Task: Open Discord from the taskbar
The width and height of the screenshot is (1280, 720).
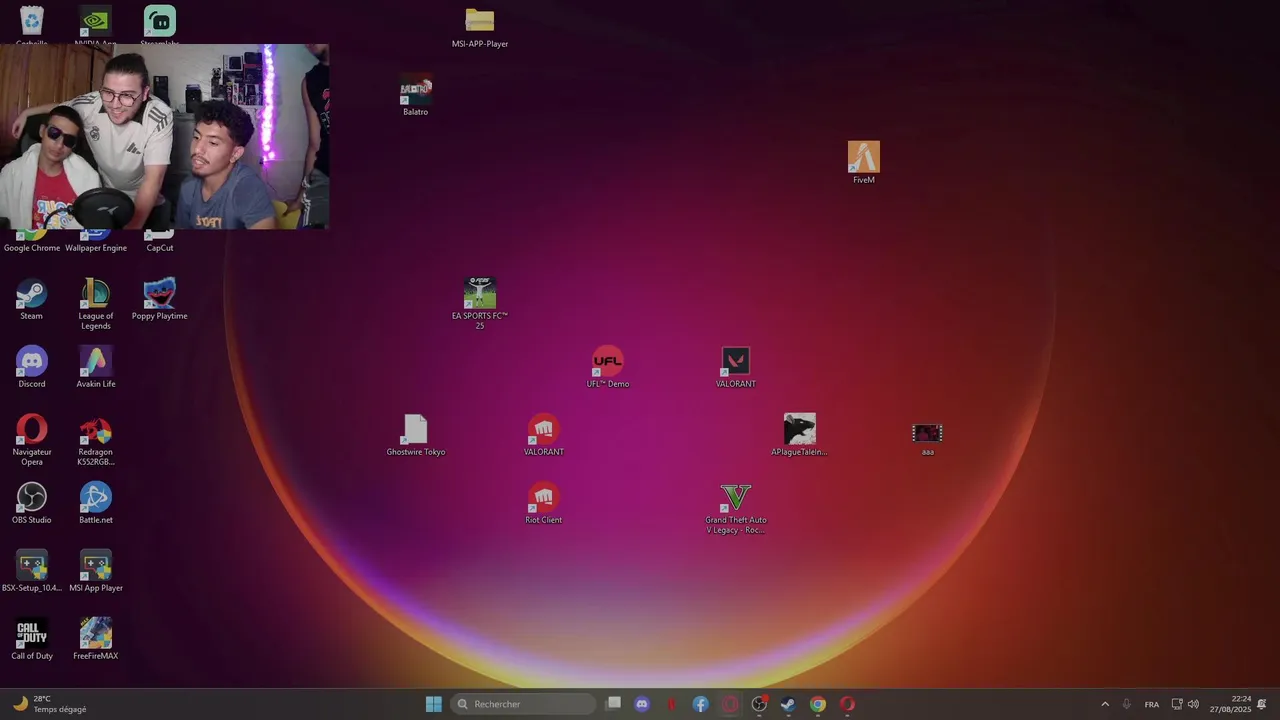Action: pos(642,704)
